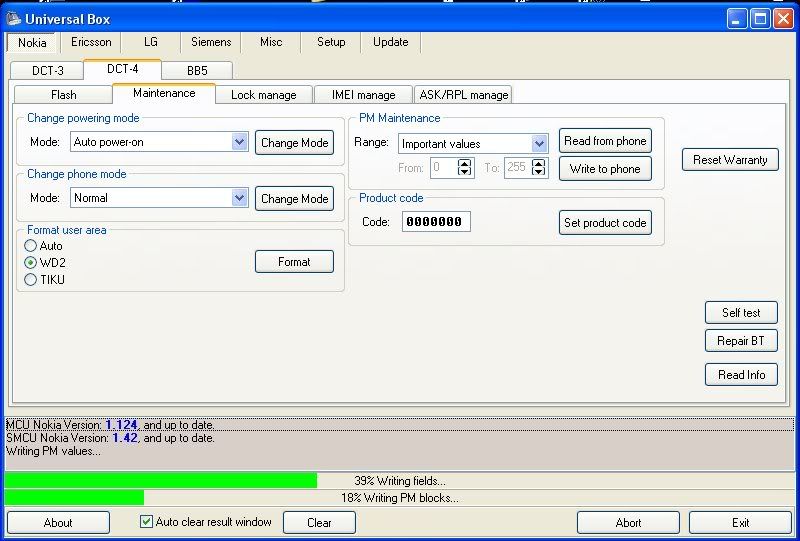Click the Format button
Screen dimensions: 800x541
[294, 262]
